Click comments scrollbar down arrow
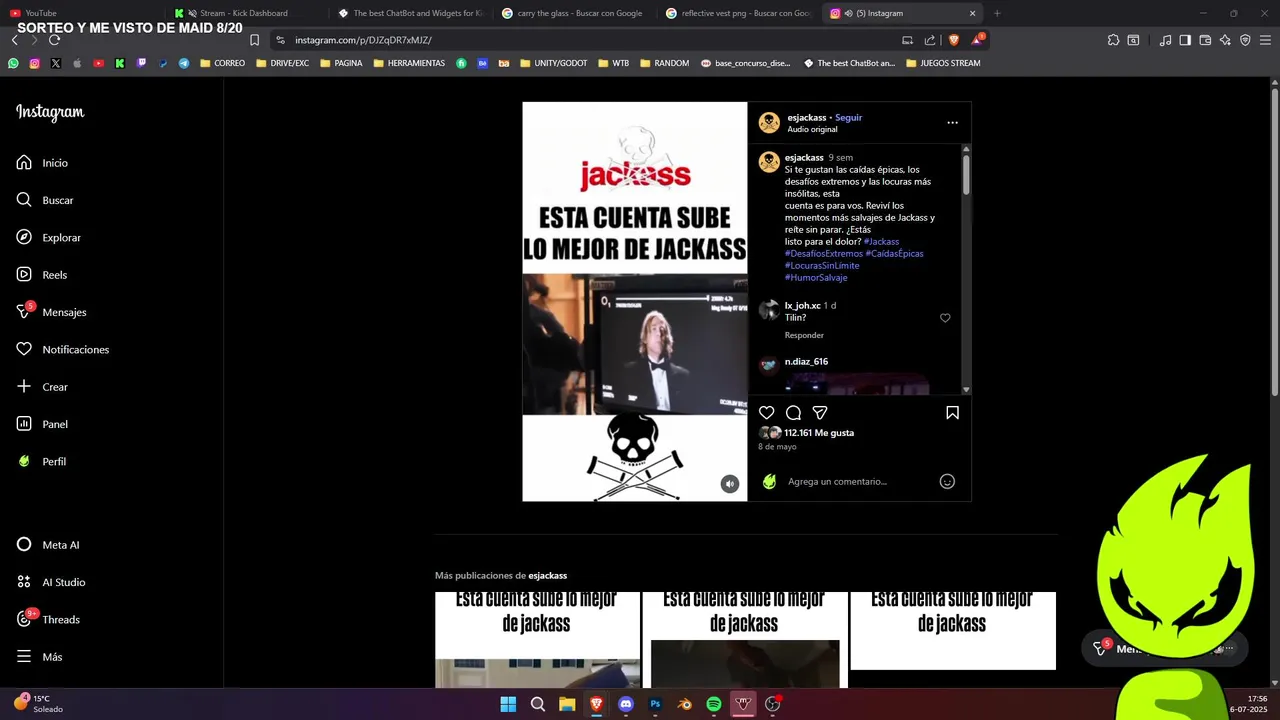Image resolution: width=1280 pixels, height=720 pixels. point(966,389)
